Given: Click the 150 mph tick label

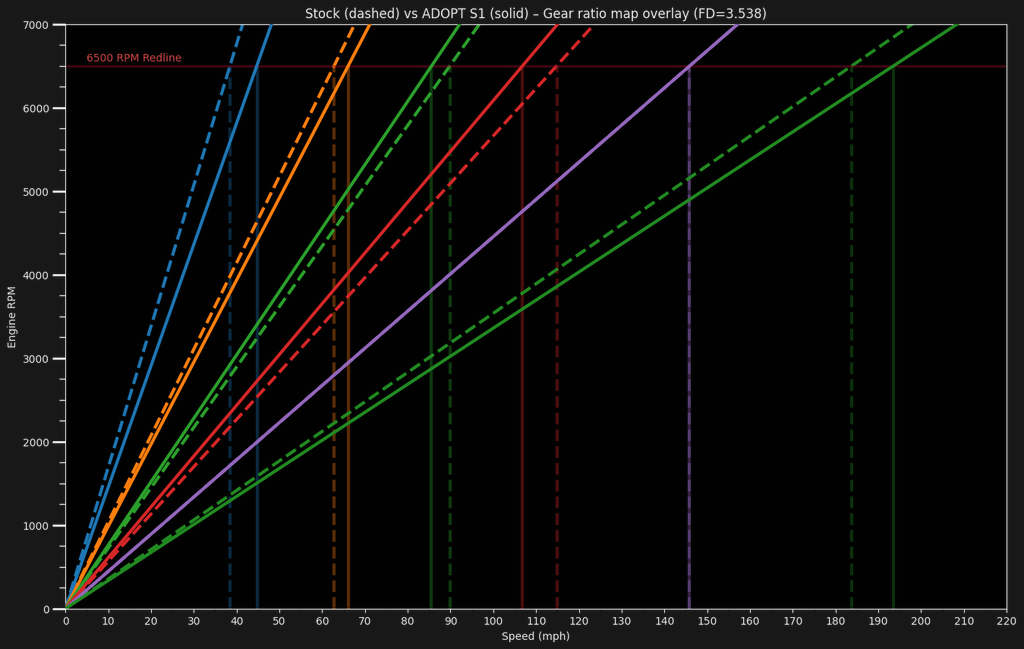Looking at the screenshot, I should click(707, 622).
